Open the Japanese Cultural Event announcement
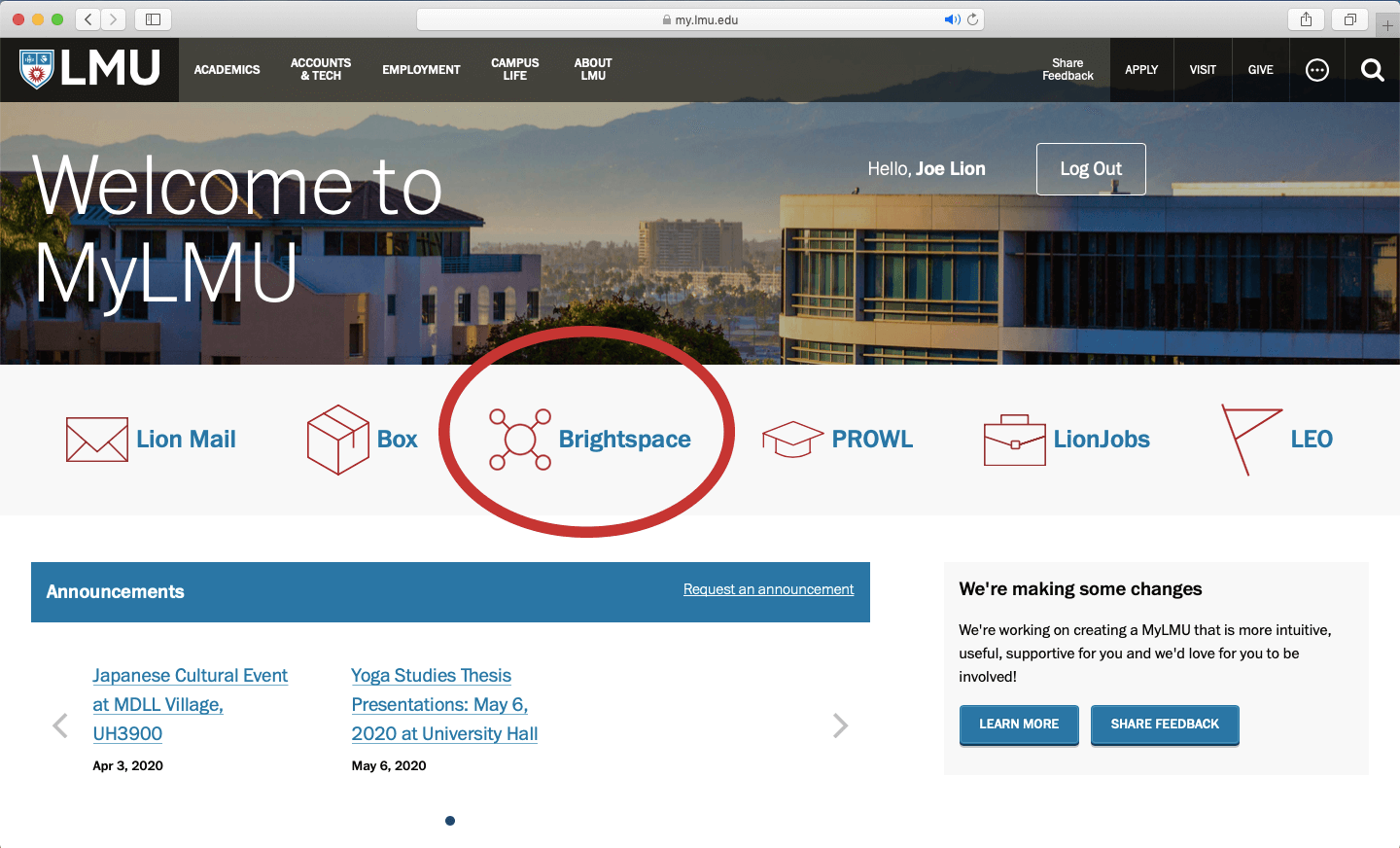 tap(190, 704)
